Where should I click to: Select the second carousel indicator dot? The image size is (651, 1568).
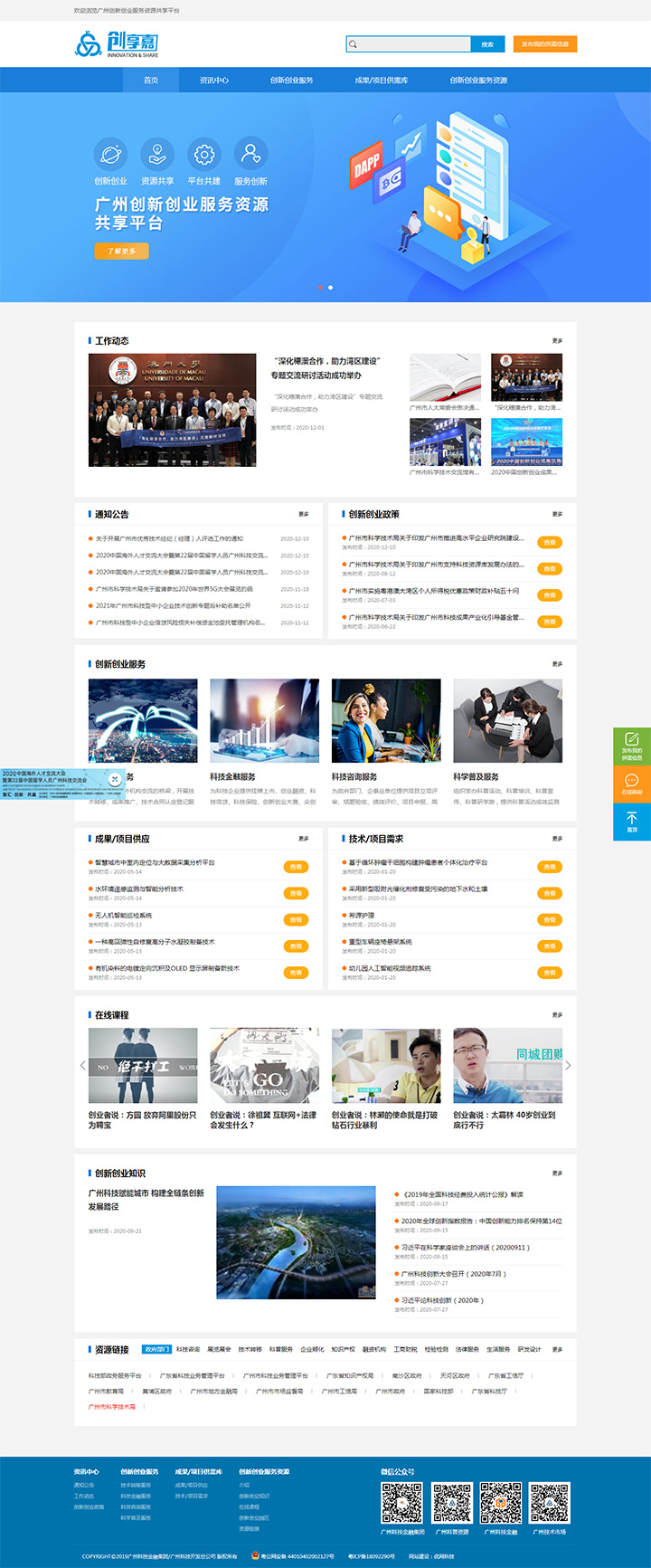tap(330, 287)
